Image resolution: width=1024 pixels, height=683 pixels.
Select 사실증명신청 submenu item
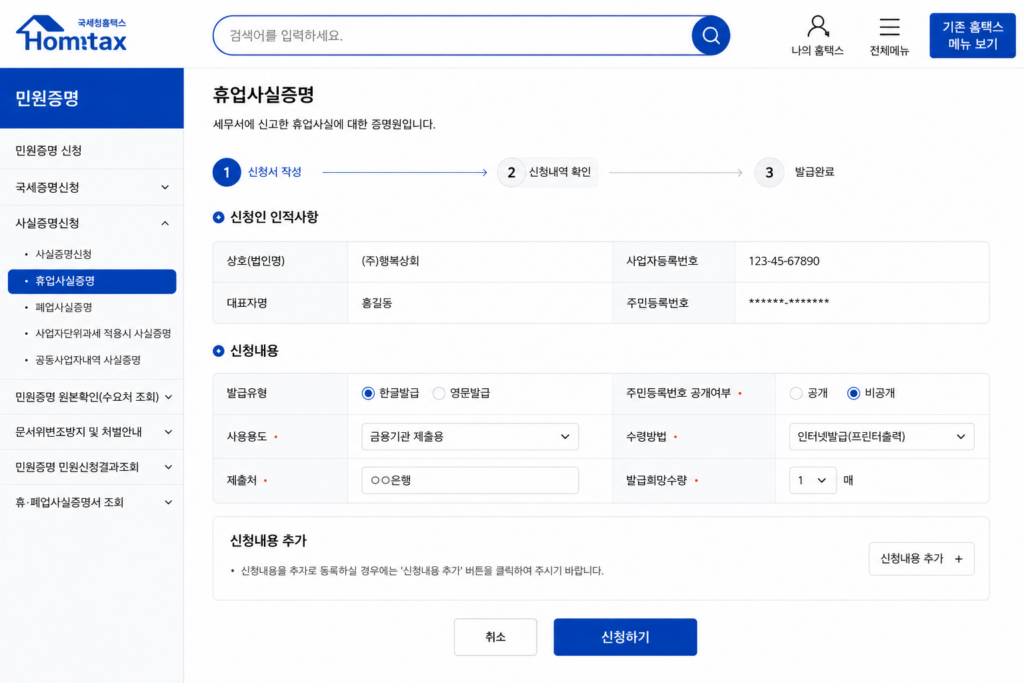pos(63,254)
